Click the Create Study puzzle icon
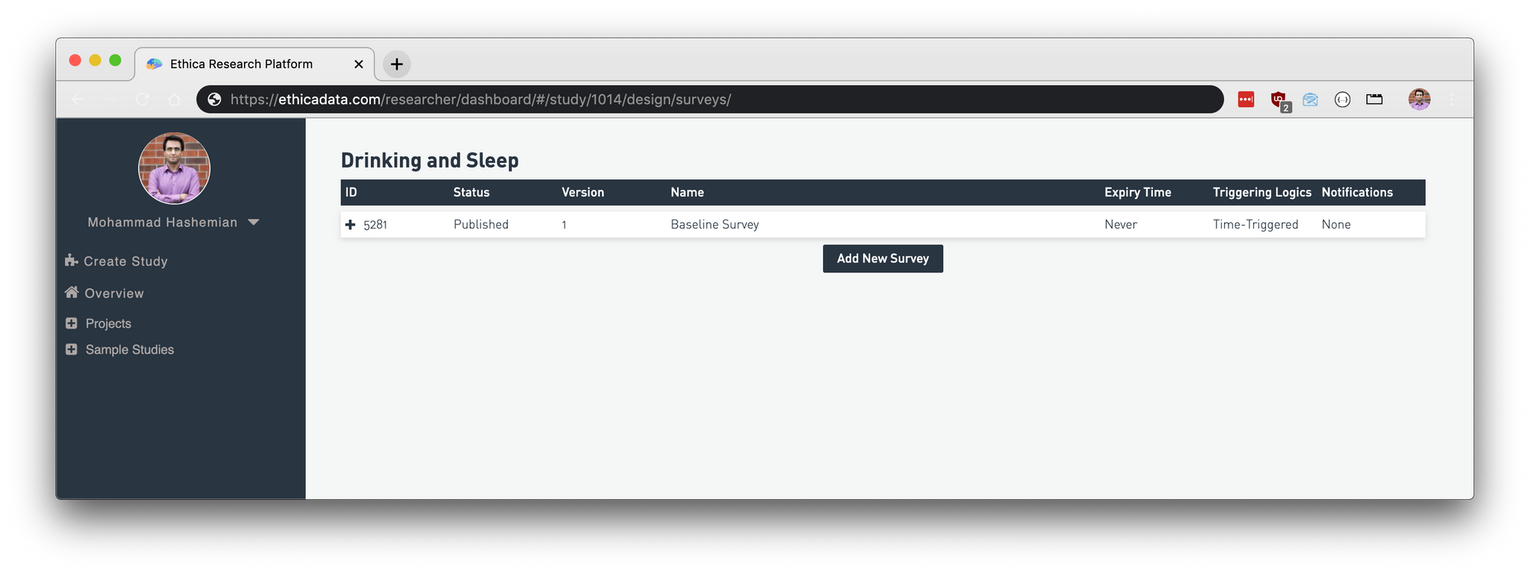The image size is (1530, 574). [71, 261]
